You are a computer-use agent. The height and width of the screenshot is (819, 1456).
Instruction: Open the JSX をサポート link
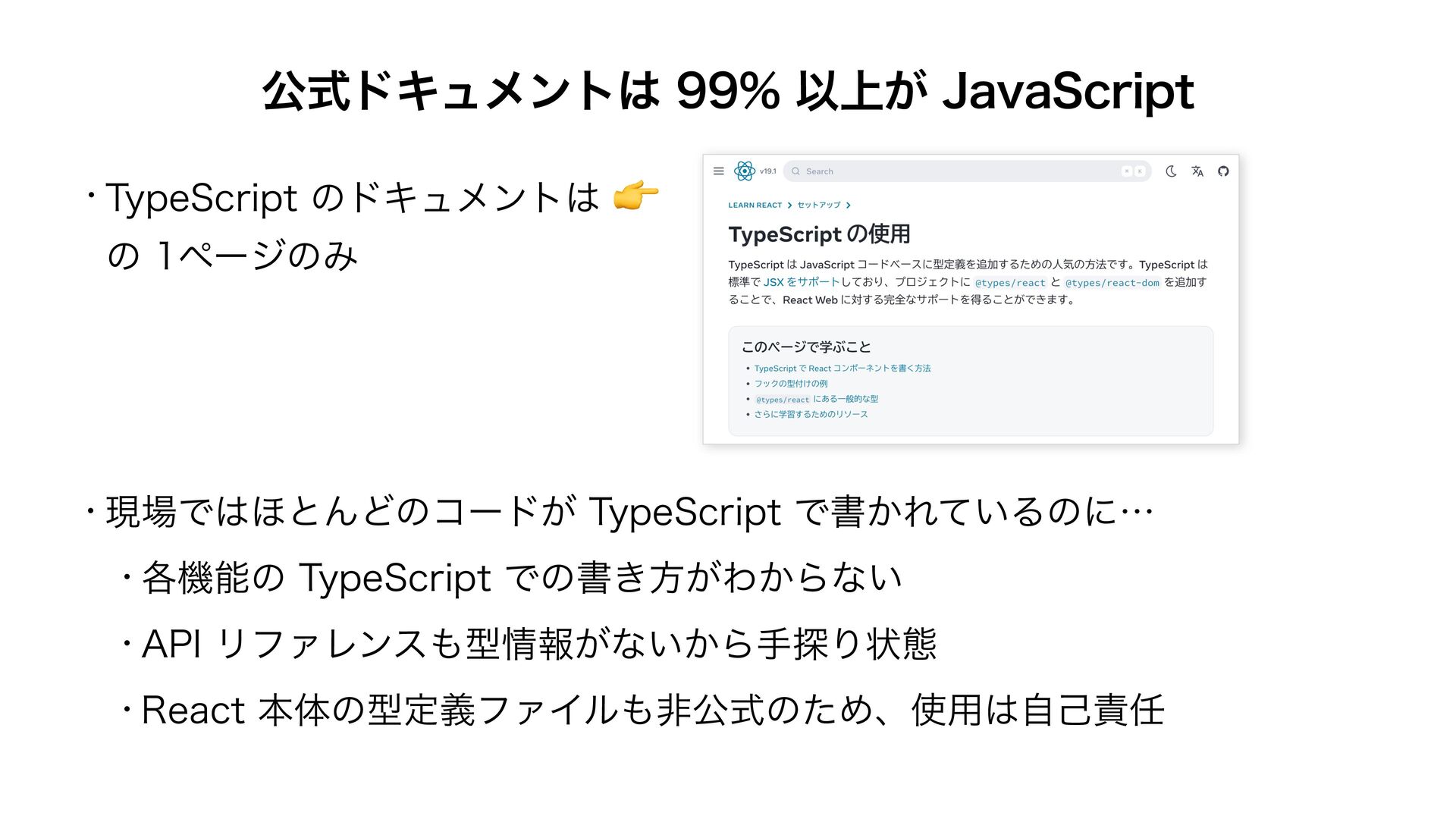click(x=801, y=282)
